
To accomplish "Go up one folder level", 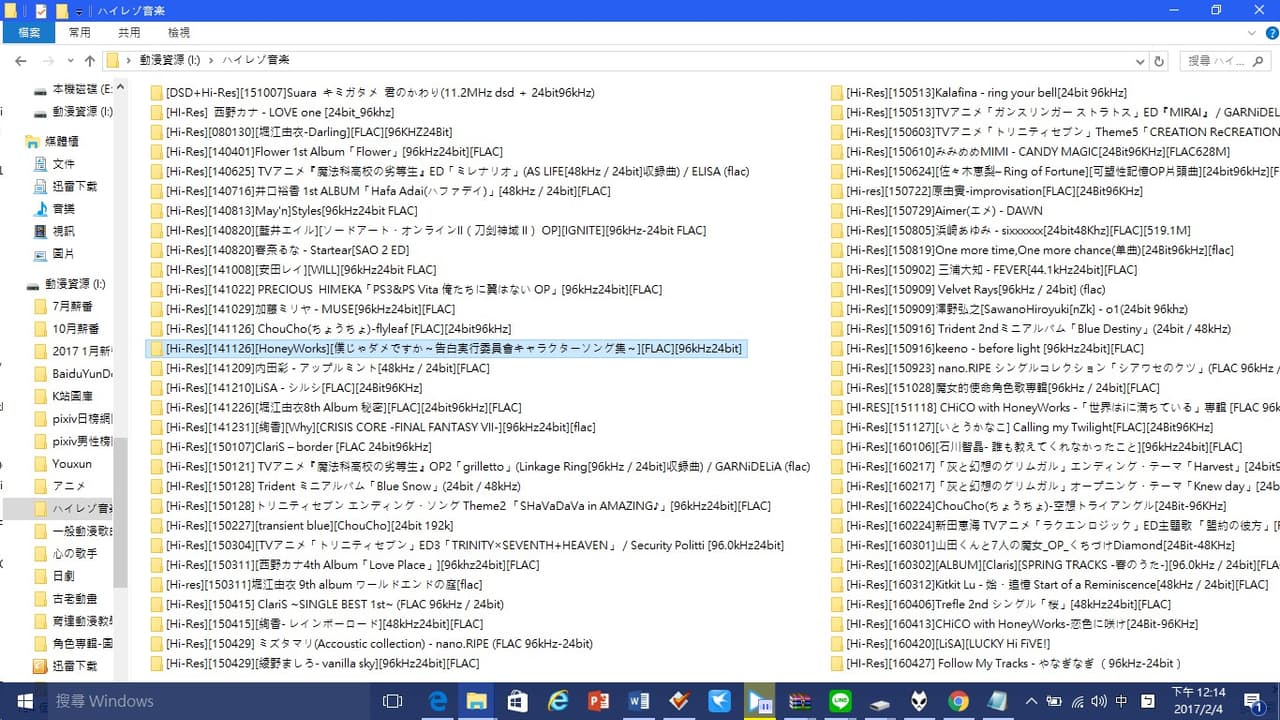I will coord(90,61).
